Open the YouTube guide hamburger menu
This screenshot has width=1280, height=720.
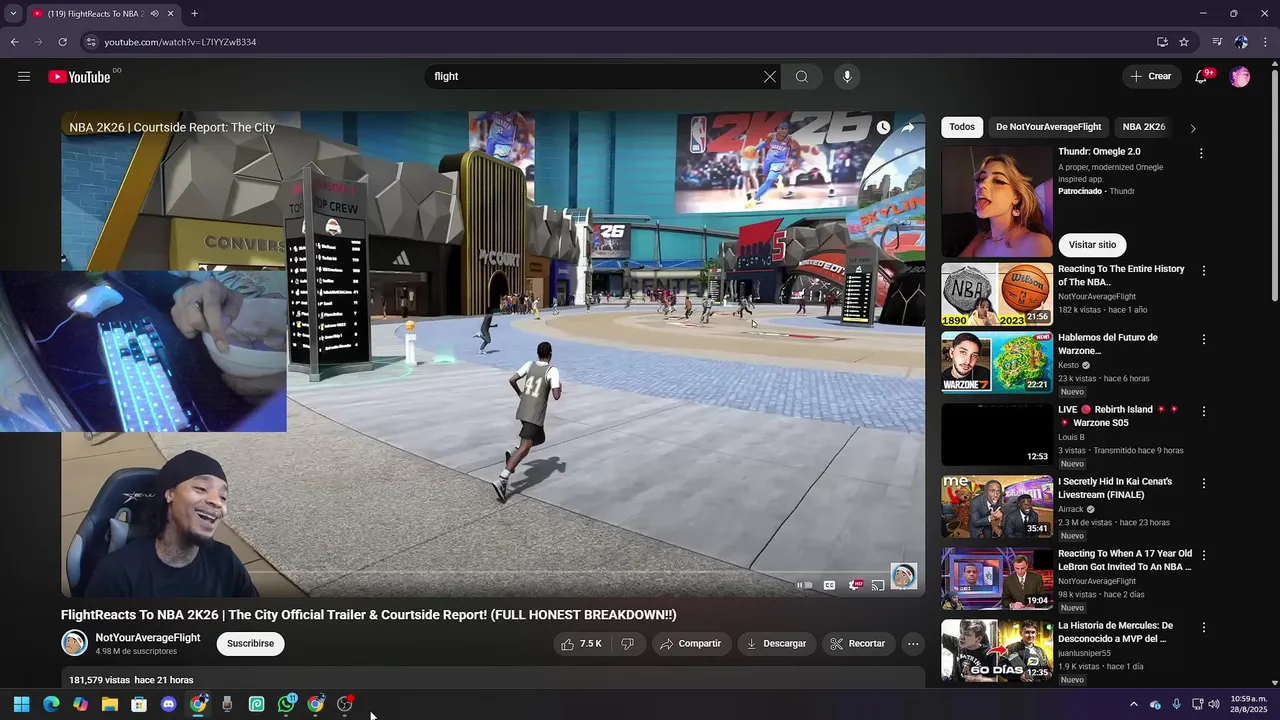coord(24,77)
